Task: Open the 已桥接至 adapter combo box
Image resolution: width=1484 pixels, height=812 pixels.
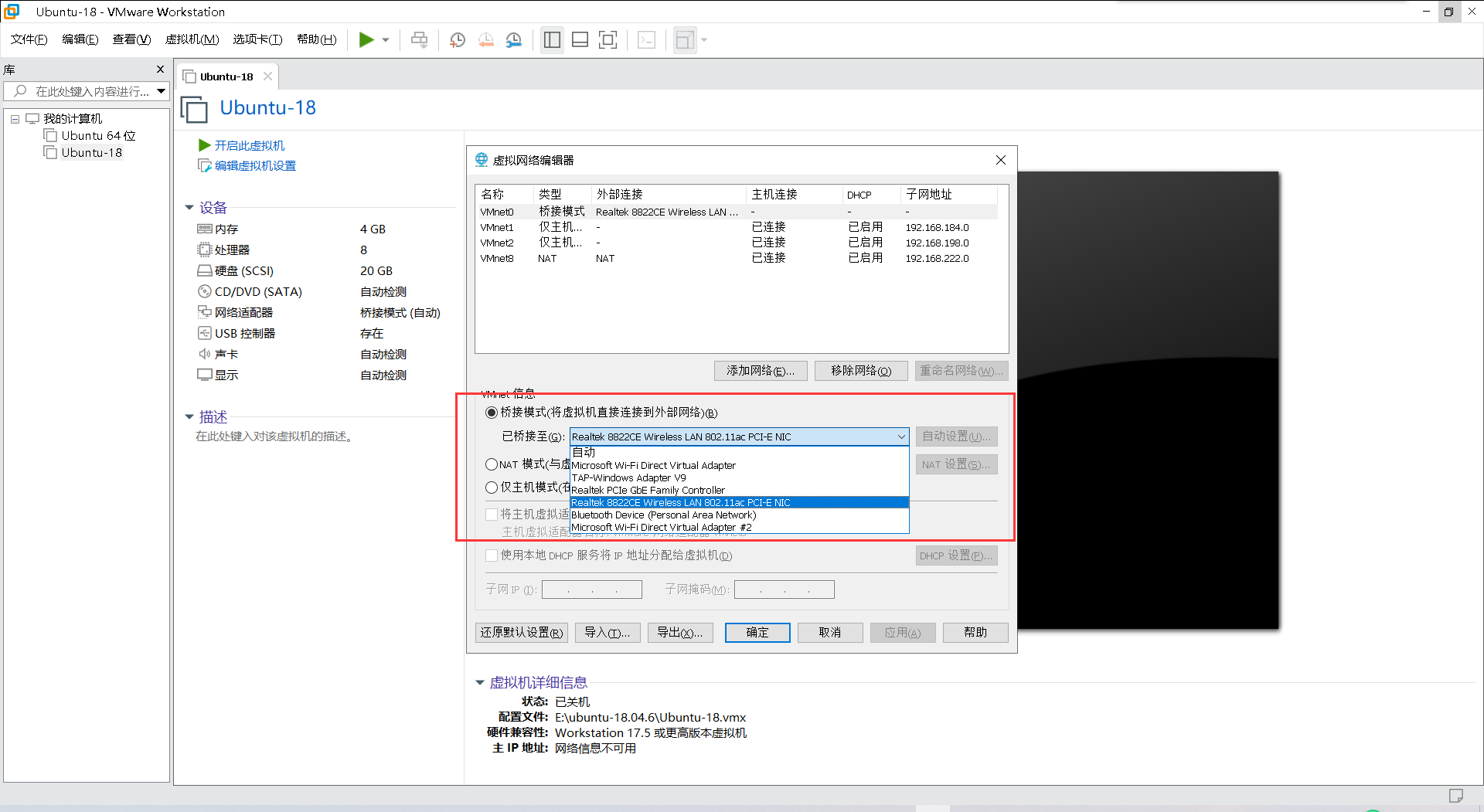Action: click(739, 437)
